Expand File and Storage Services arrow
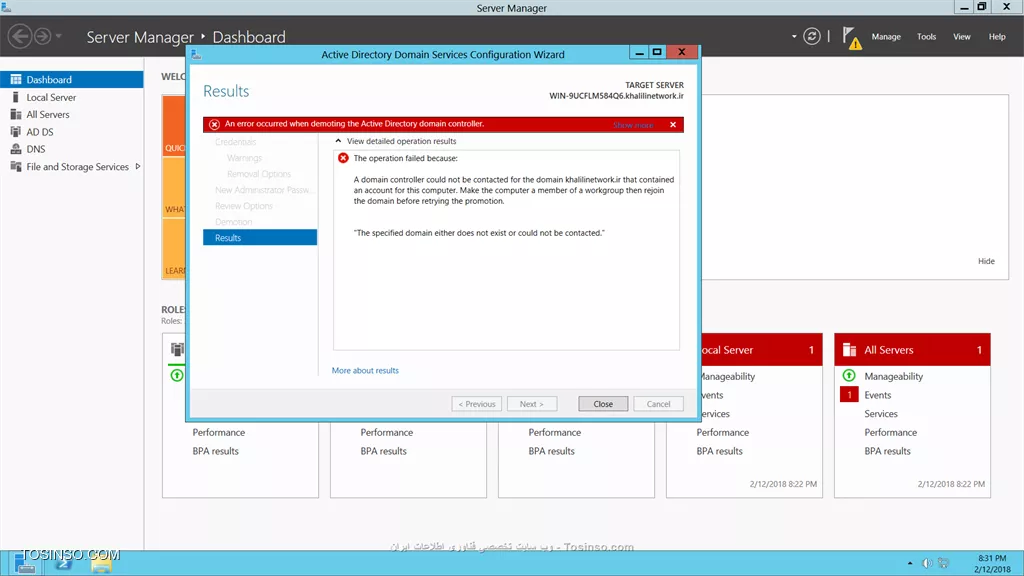The height and width of the screenshot is (576, 1024). point(138,167)
